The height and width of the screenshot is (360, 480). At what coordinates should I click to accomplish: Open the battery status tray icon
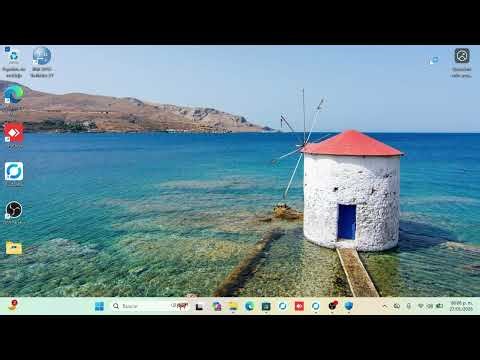[440, 306]
